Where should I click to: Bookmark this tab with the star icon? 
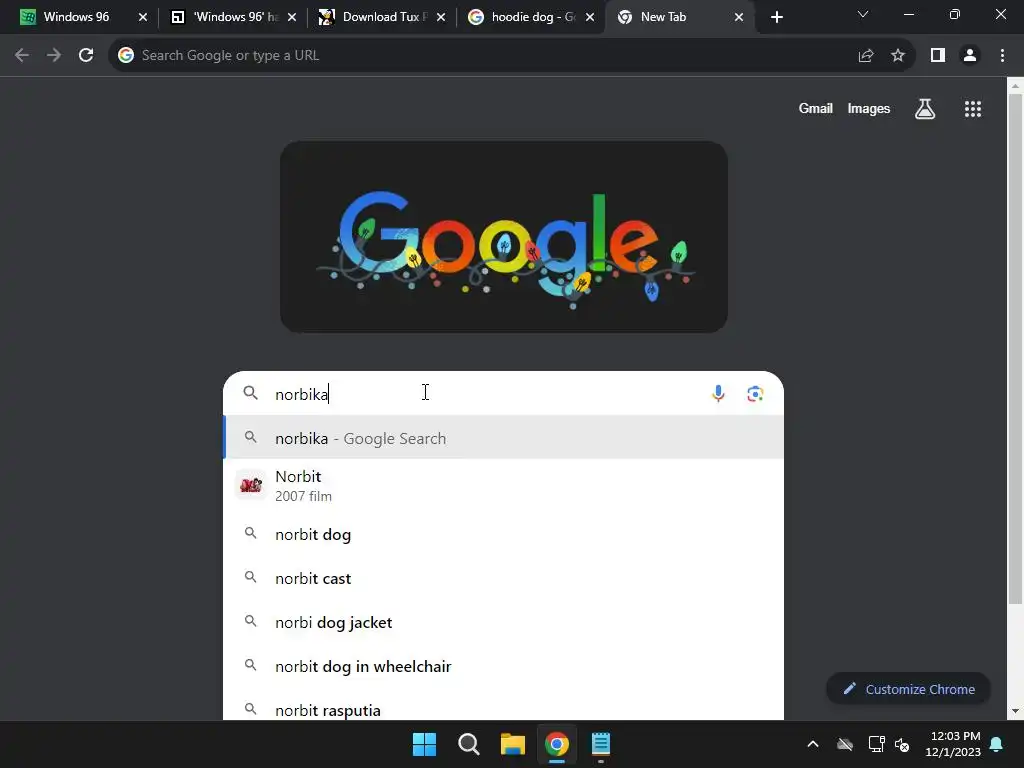(898, 56)
